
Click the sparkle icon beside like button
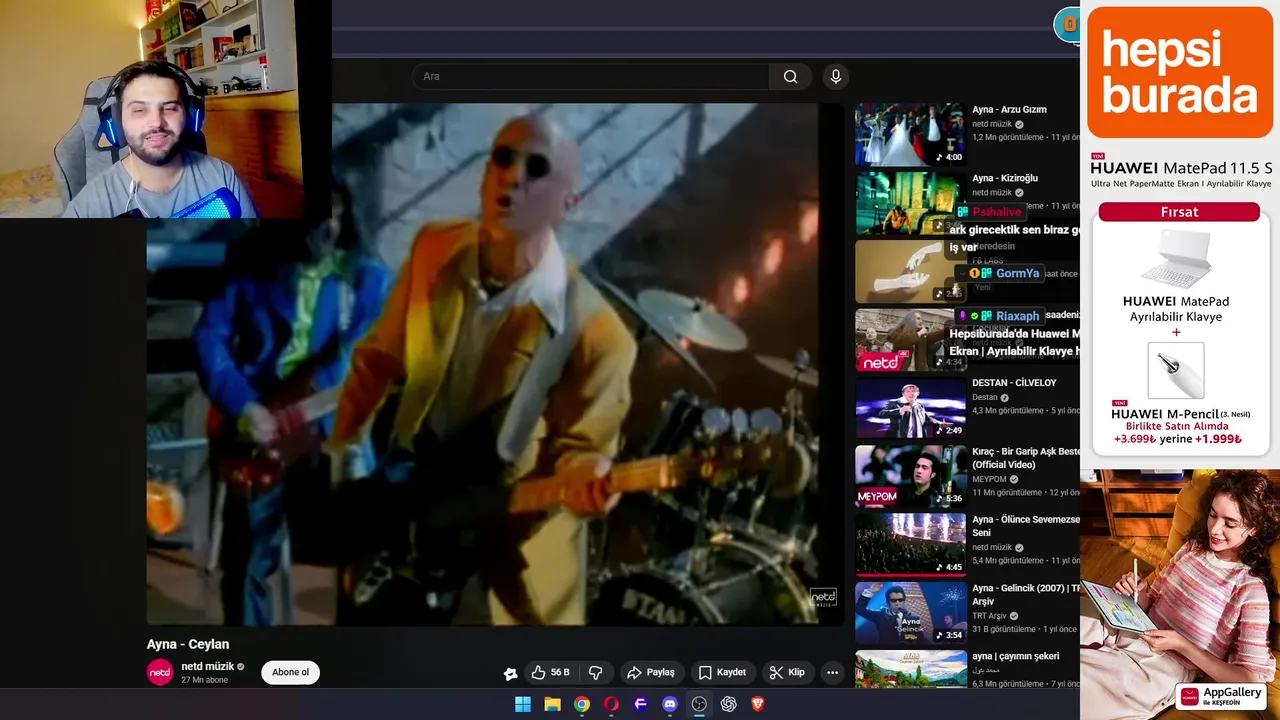click(510, 674)
